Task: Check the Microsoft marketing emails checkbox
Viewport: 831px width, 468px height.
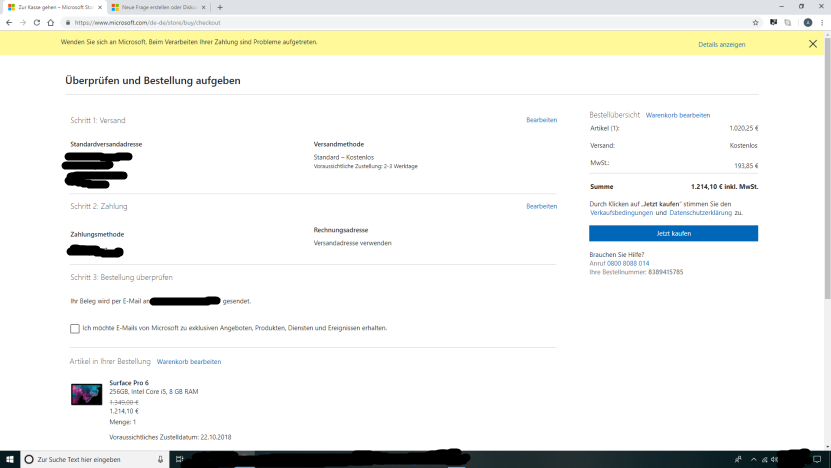Action: [75, 329]
